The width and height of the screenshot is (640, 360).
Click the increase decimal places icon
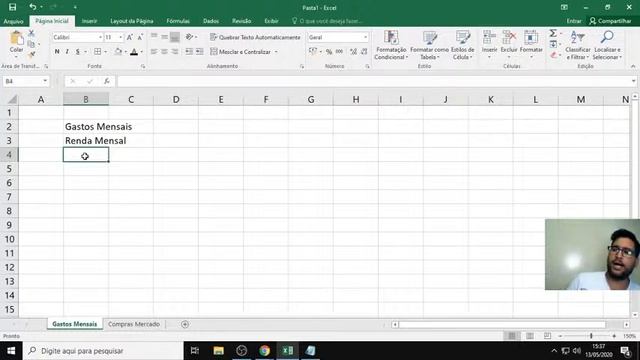click(353, 52)
